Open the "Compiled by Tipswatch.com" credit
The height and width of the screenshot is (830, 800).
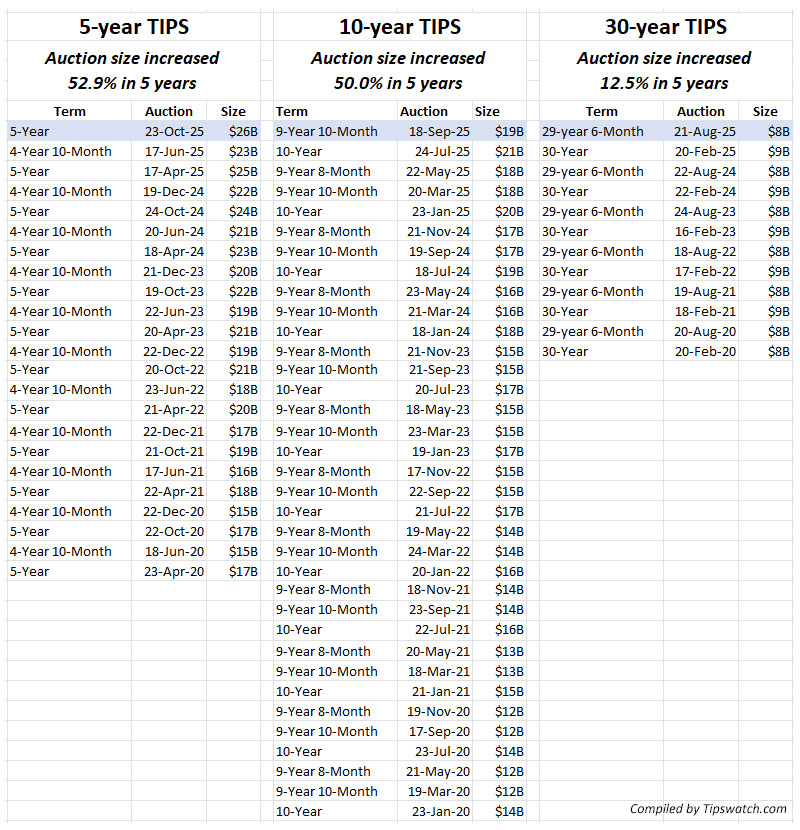coord(708,809)
